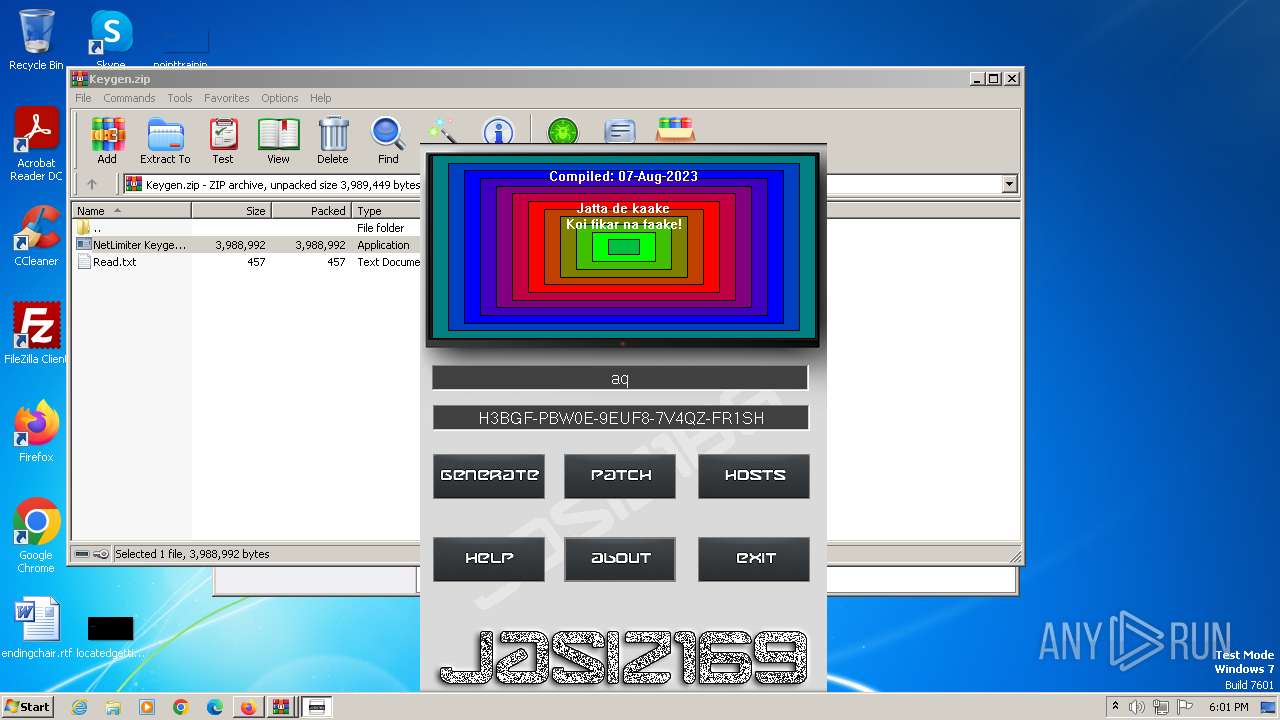This screenshot has height=720, width=1280.
Task: Click the WinRAR taskbar button
Action: click(282, 707)
